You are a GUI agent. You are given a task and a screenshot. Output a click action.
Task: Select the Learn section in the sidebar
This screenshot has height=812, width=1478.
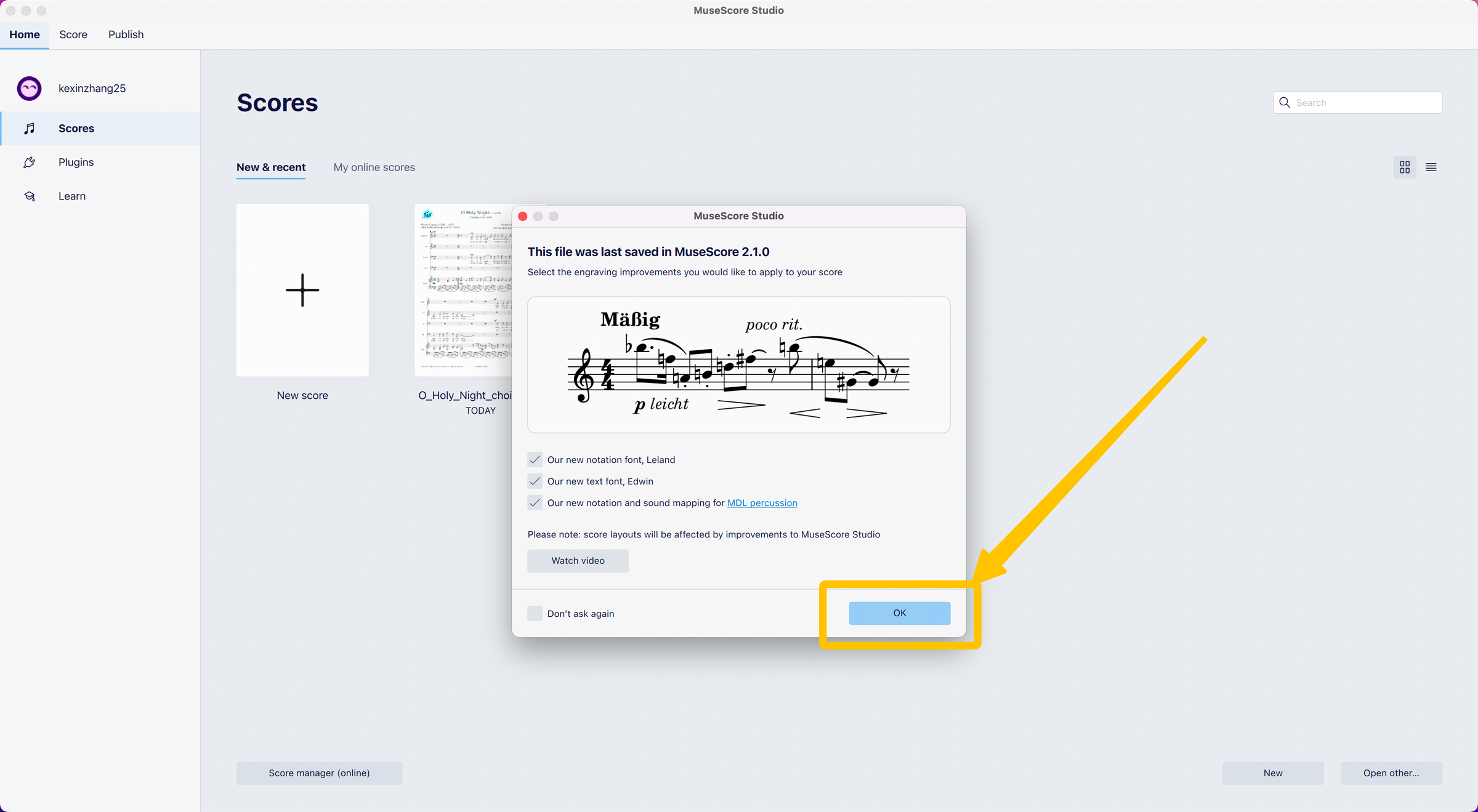71,196
